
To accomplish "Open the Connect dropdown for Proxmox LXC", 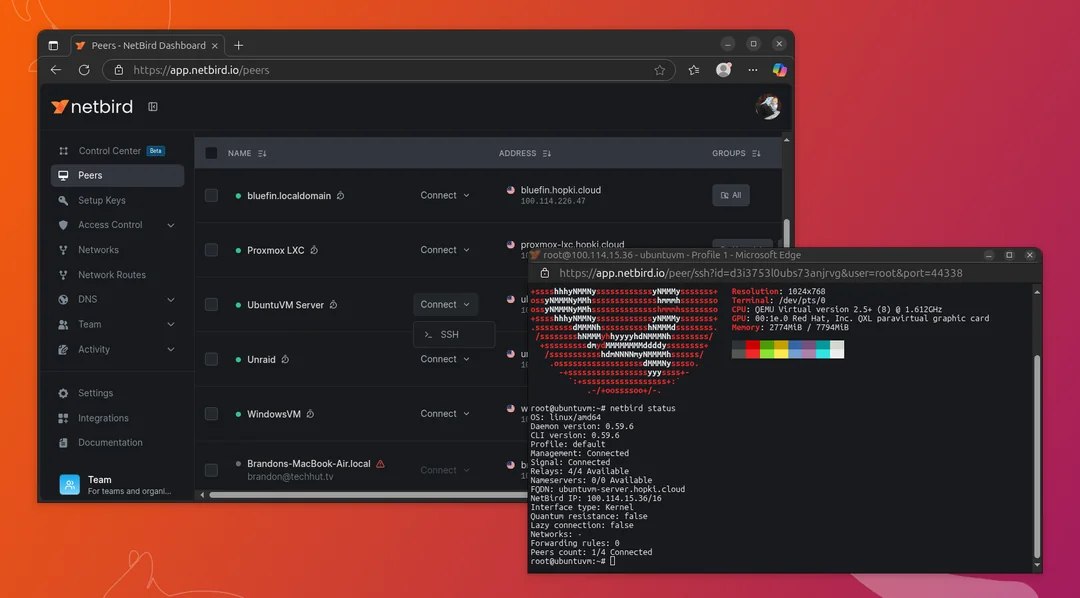I will [x=444, y=249].
